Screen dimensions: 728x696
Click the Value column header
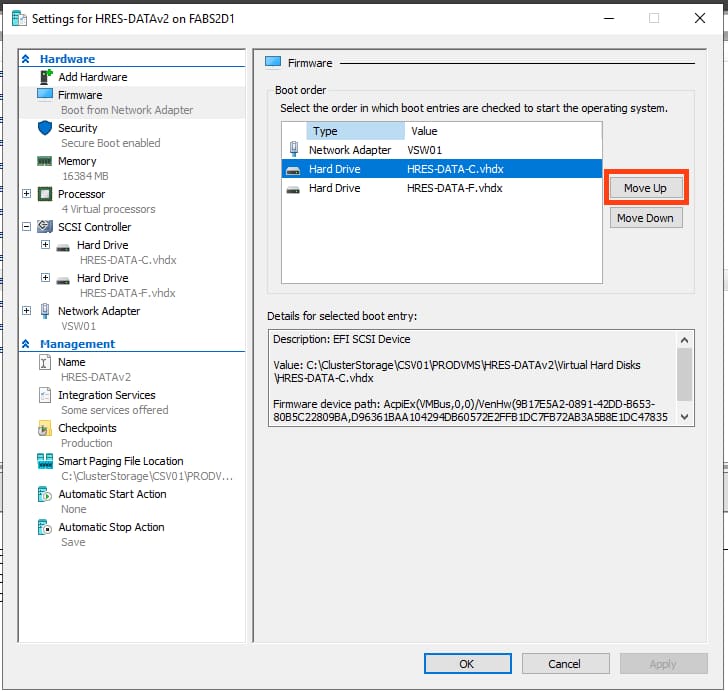pyautogui.click(x=503, y=131)
